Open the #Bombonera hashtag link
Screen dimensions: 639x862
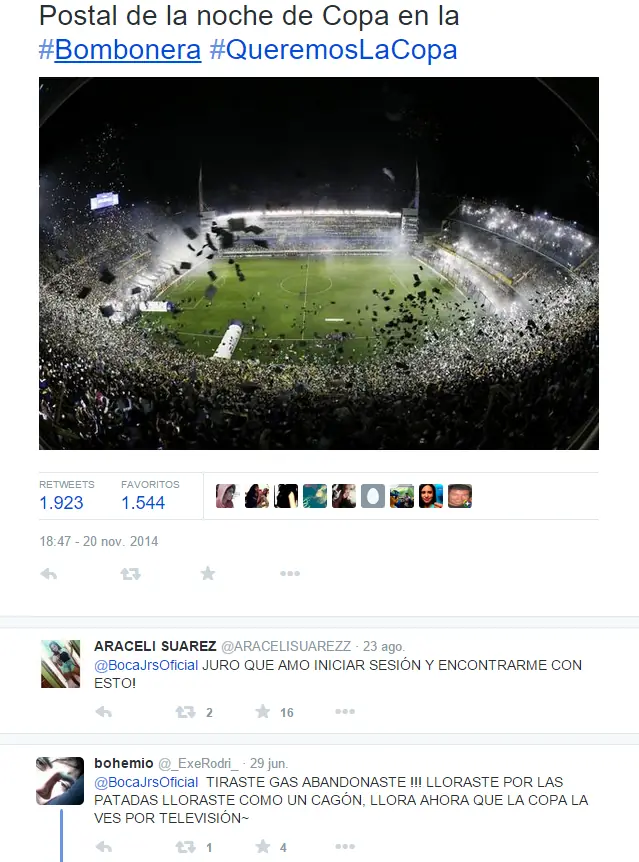[120, 50]
